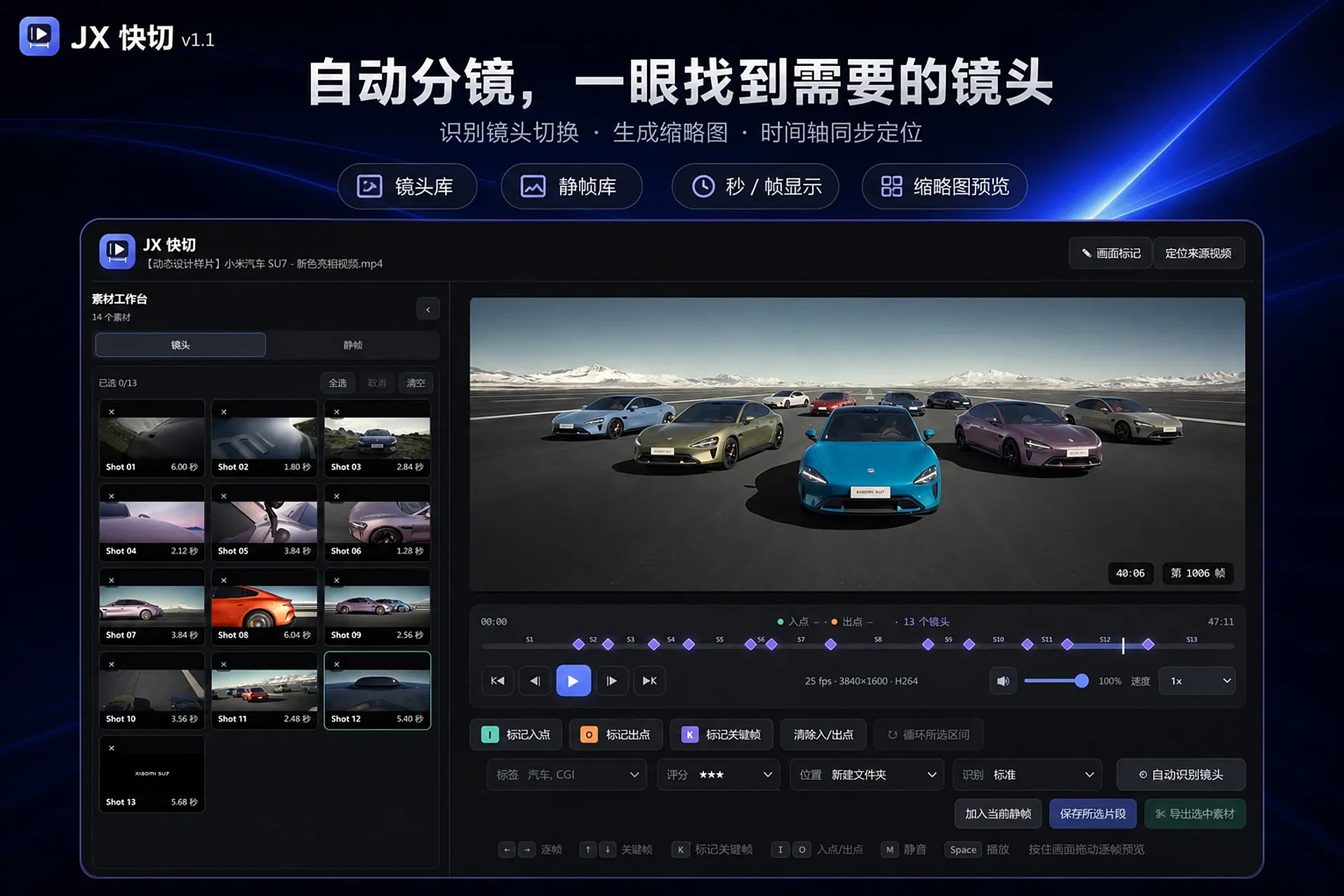Click 标记关键帧 keyframe button
The image size is (1344, 896).
point(721,735)
